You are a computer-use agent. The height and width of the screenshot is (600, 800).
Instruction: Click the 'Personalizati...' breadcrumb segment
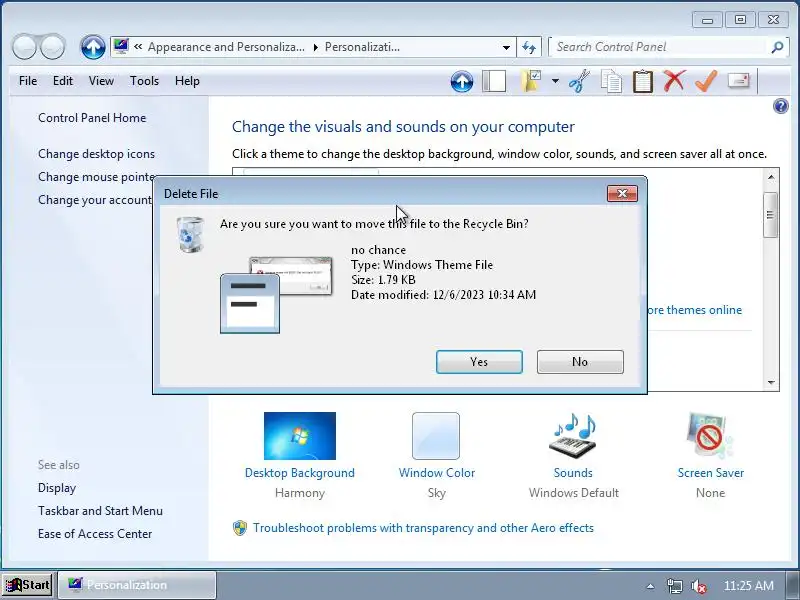click(x=362, y=47)
